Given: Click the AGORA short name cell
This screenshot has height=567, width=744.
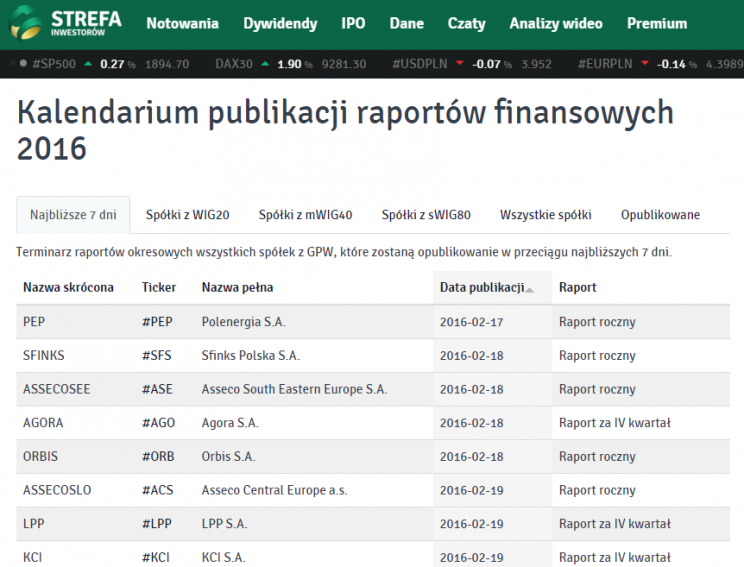Looking at the screenshot, I should click(x=43, y=423).
